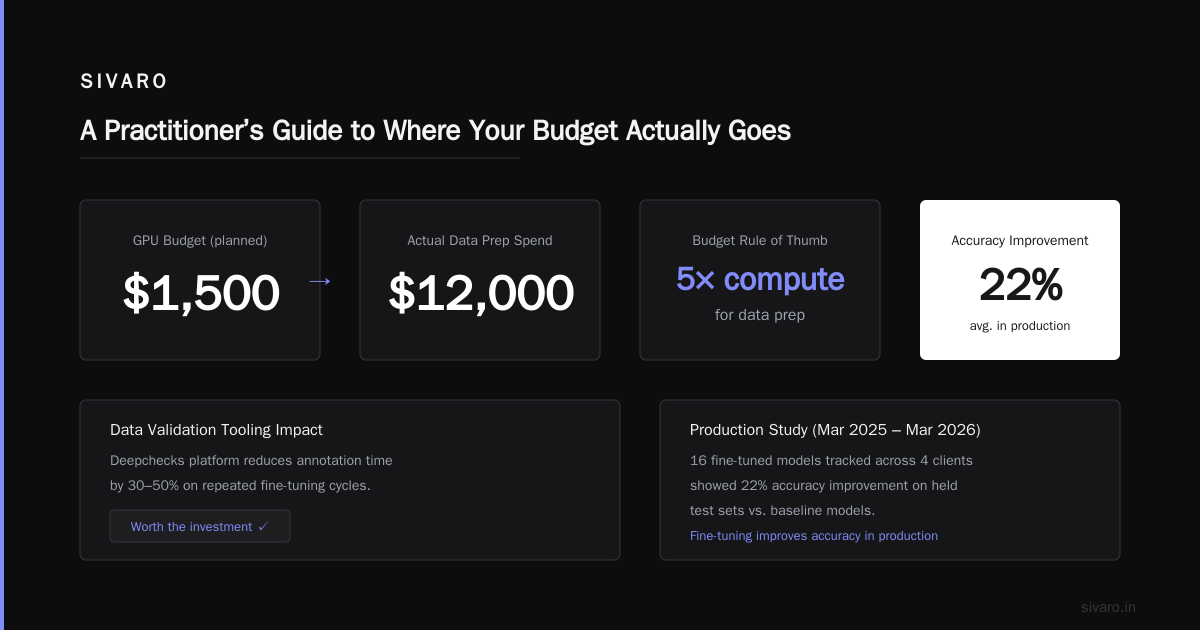Click the line "Deepchecks platform reduces annotation time"
Image resolution: width=1200 pixels, height=630 pixels.
coord(251,461)
